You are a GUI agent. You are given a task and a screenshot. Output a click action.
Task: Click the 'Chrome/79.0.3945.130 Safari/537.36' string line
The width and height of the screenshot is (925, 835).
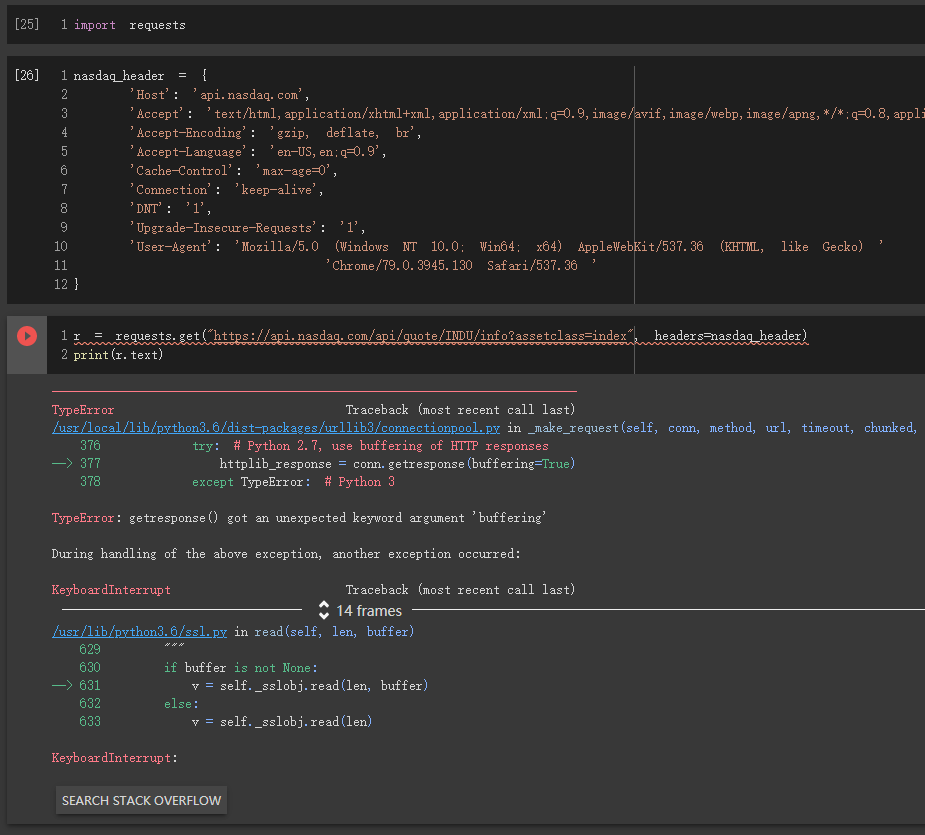pyautogui.click(x=461, y=265)
